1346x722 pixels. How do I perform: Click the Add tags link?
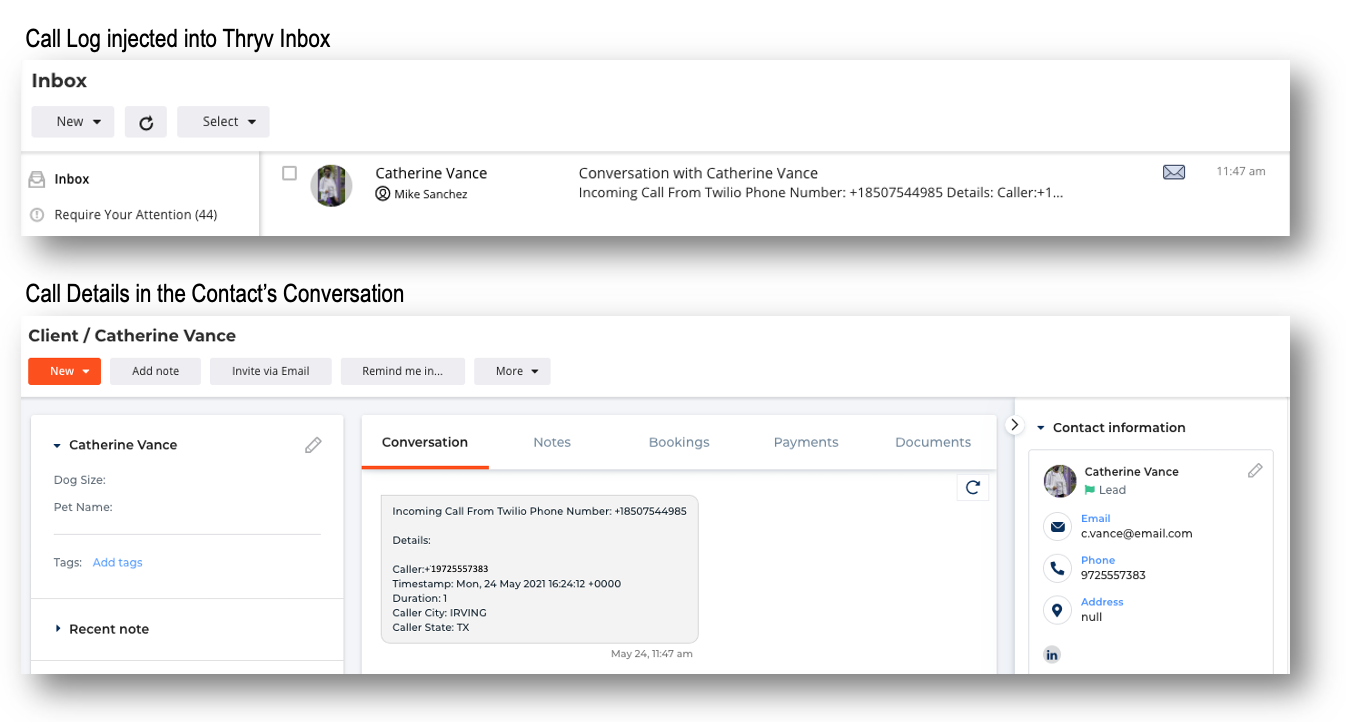(118, 562)
